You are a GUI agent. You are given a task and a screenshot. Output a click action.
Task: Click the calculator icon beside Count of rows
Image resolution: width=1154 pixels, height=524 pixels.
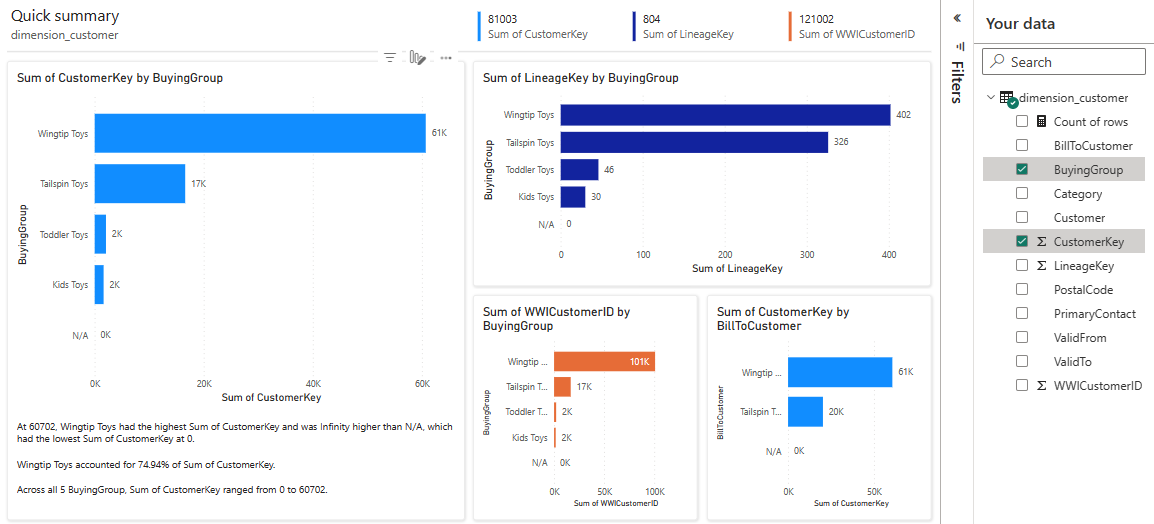pos(1041,122)
